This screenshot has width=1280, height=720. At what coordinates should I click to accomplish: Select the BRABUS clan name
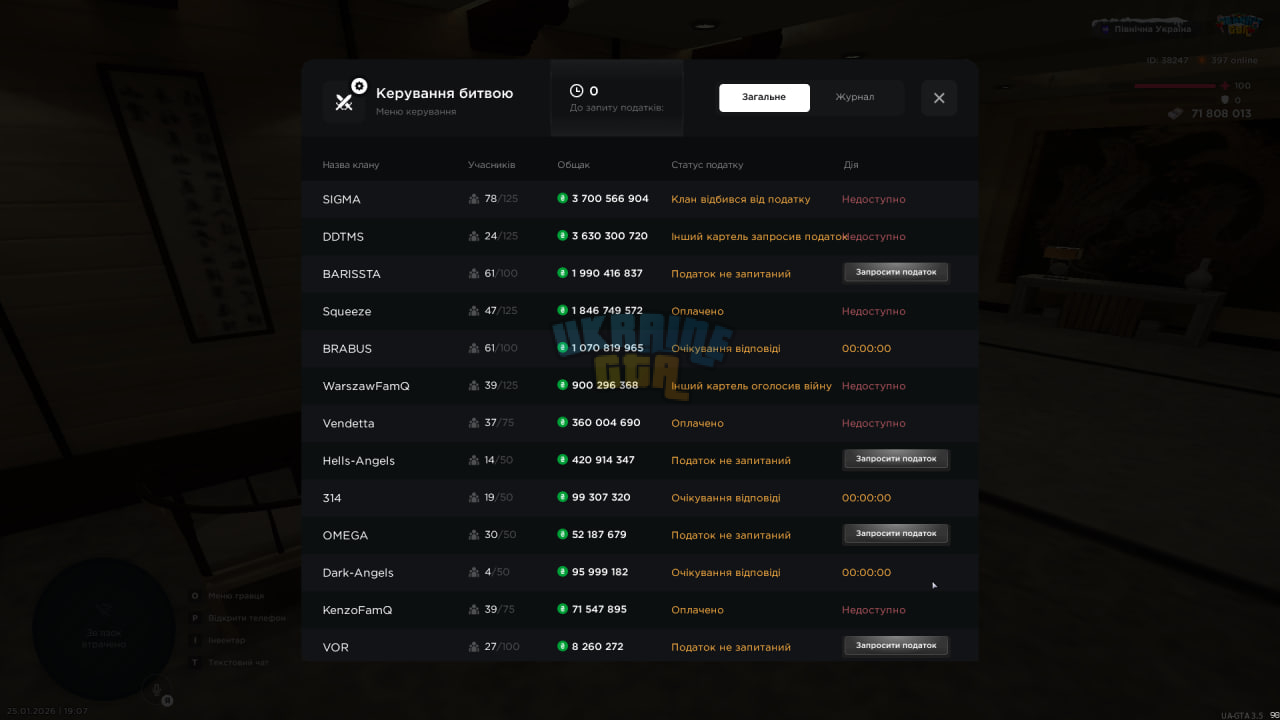tap(347, 349)
